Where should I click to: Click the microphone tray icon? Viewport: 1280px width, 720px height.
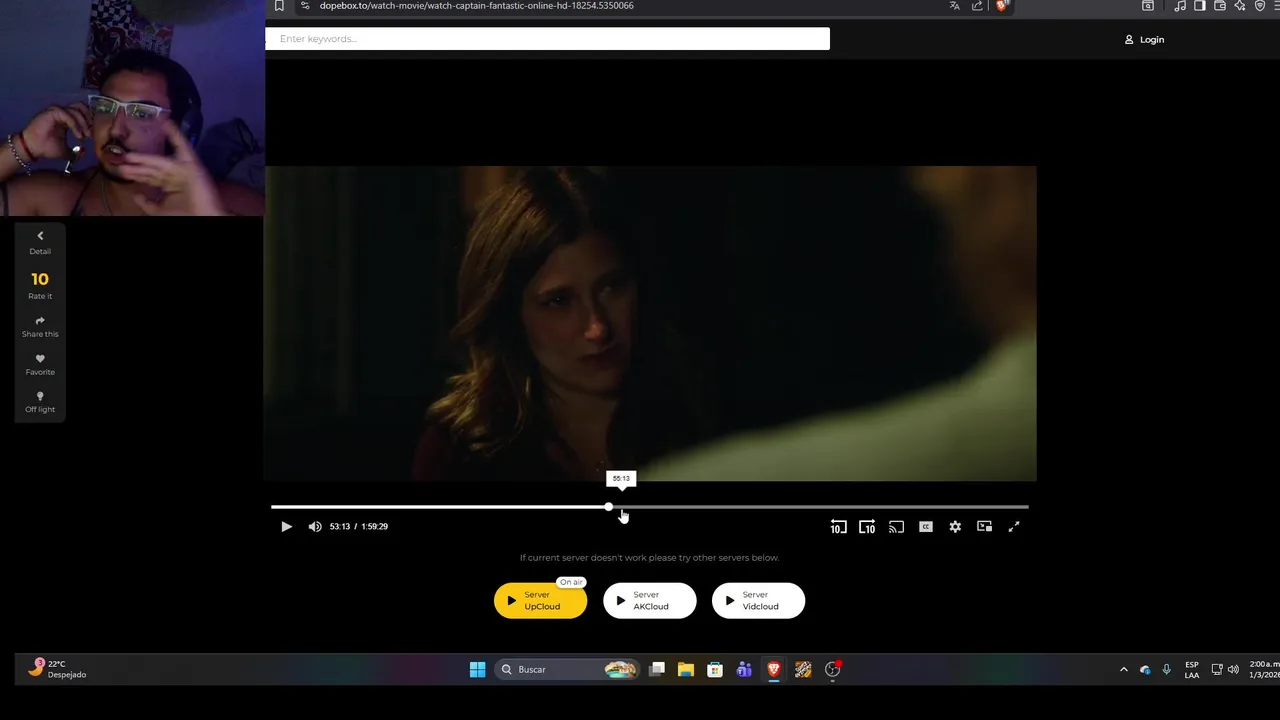coord(1166,670)
